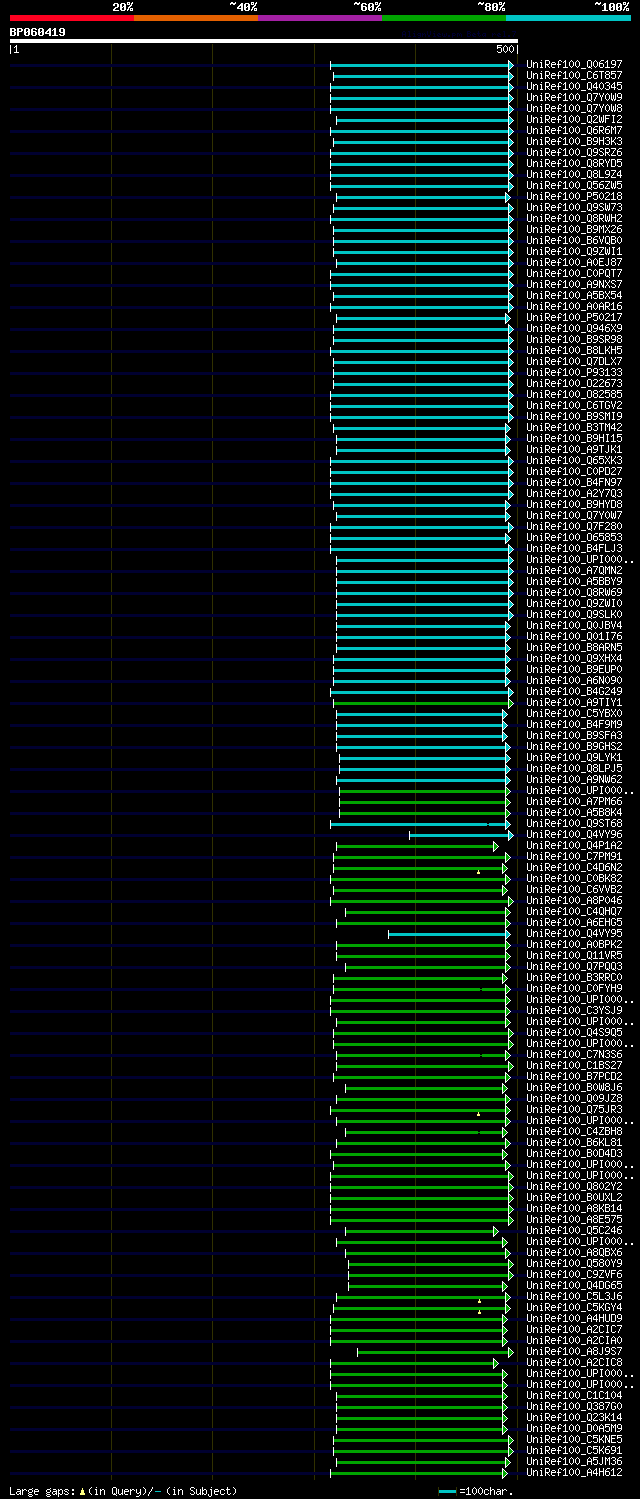Click the green alignment bar of UniRef100_A8J9S7
Image resolution: width=640 pixels, height=1499 pixels.
433,1351
